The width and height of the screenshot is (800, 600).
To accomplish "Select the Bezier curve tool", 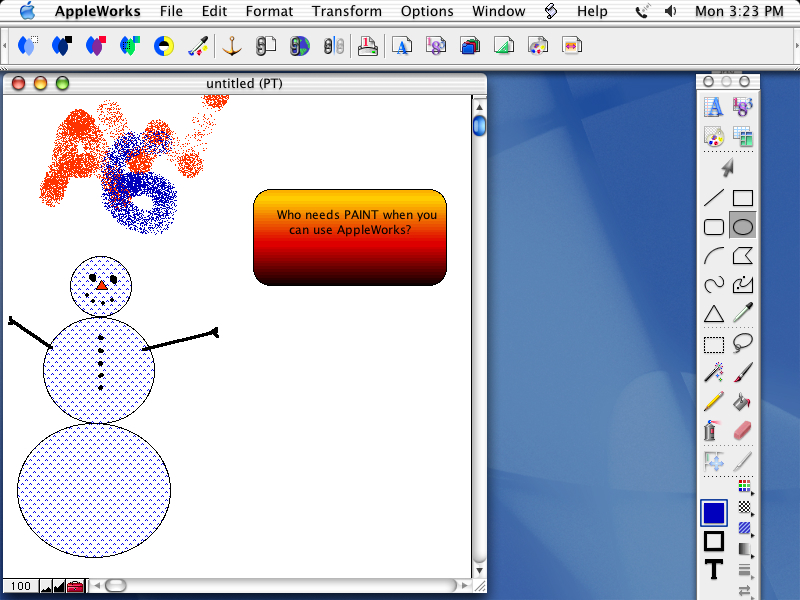I will [x=742, y=285].
